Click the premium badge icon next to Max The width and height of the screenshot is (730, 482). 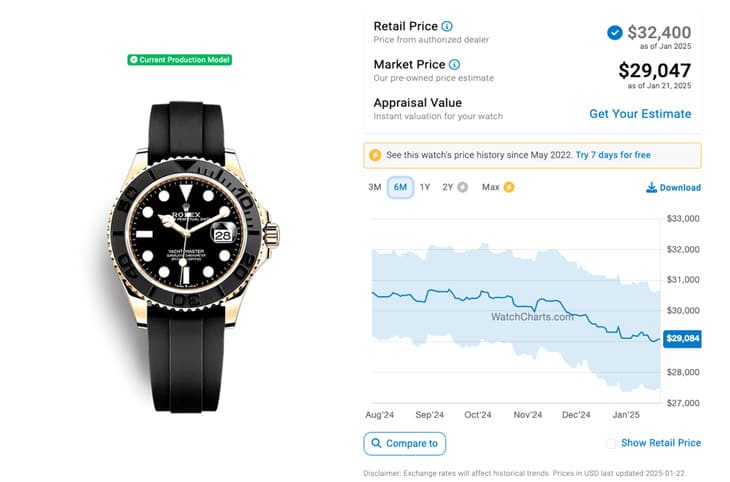tap(509, 187)
